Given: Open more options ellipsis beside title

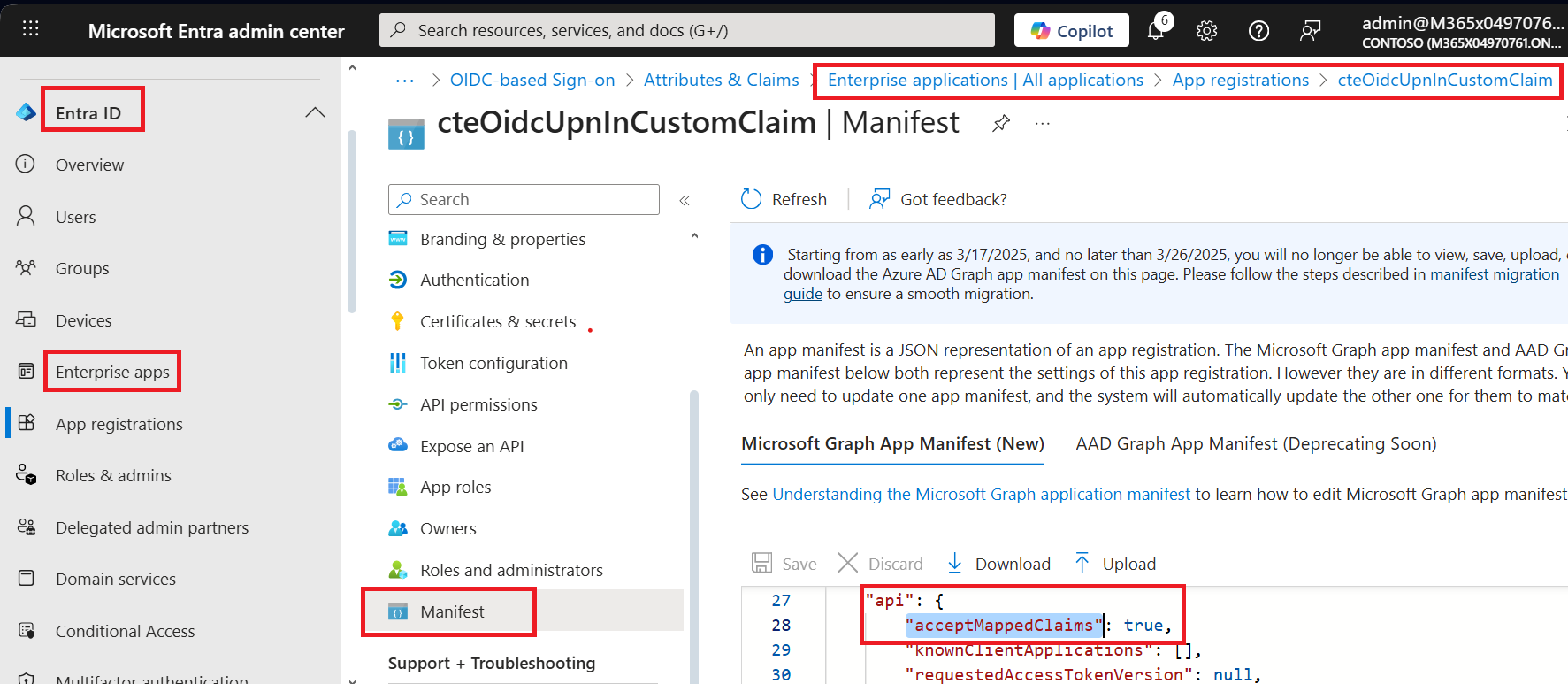Looking at the screenshot, I should tap(1043, 123).
